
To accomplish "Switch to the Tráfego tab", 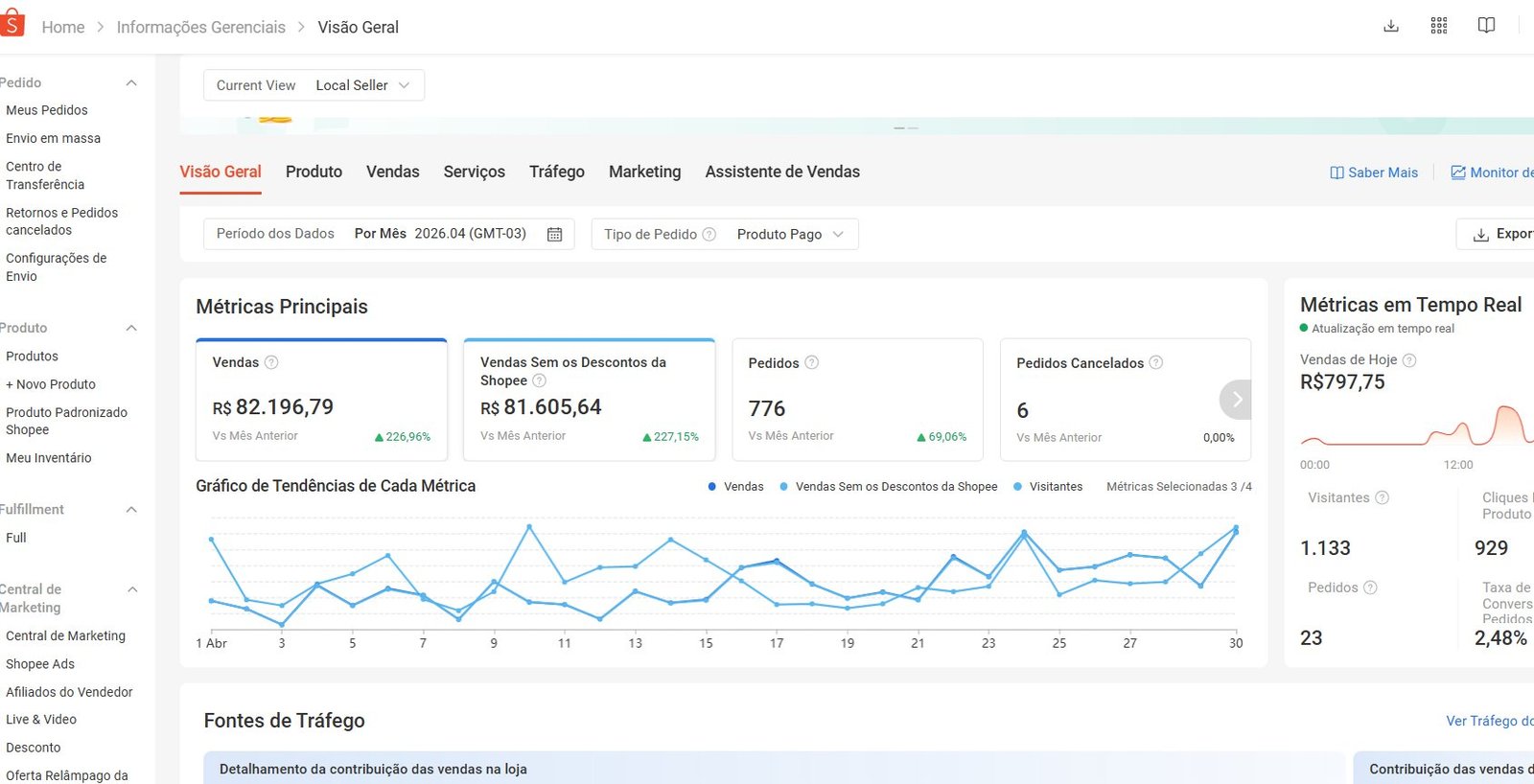I will pos(557,172).
